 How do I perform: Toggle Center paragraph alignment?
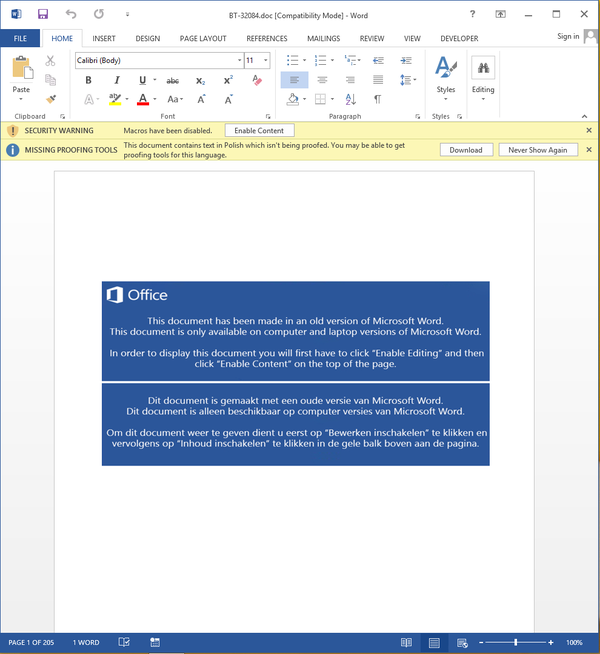pyautogui.click(x=322, y=80)
